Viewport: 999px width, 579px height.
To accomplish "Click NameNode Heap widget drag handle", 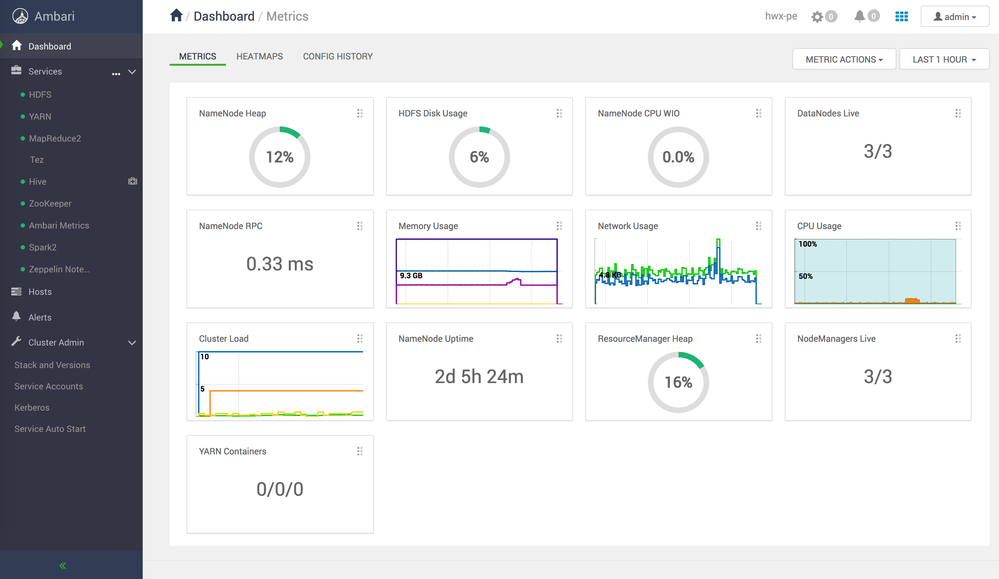I will (x=360, y=113).
